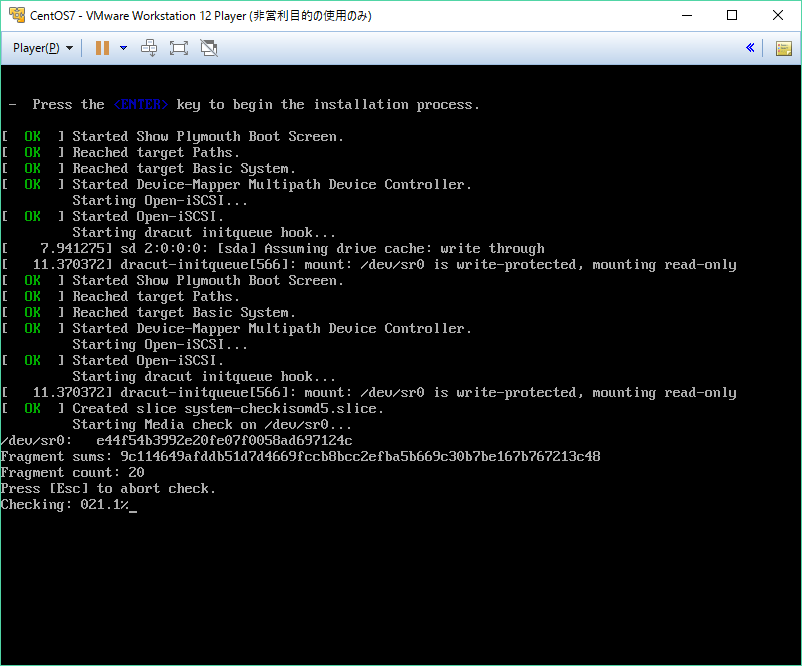This screenshot has height=666, width=802.
Task: Open the message log notes icon
Action: click(x=784, y=49)
